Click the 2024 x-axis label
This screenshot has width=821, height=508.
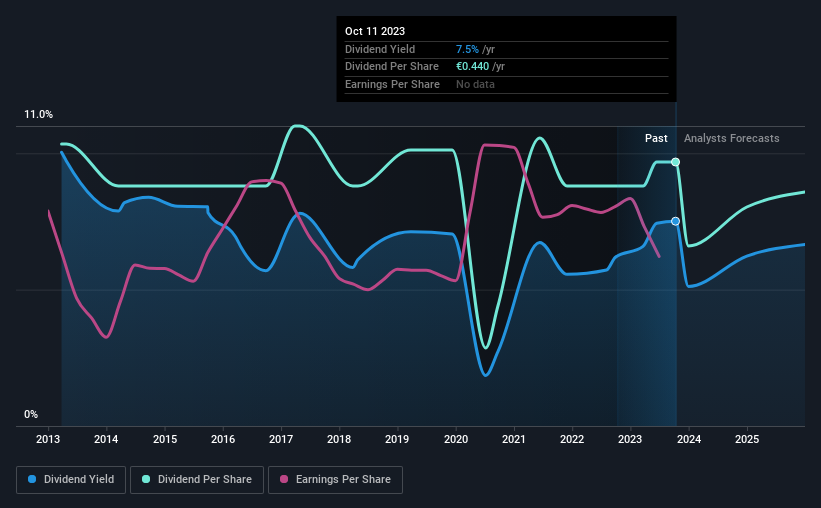(689, 439)
